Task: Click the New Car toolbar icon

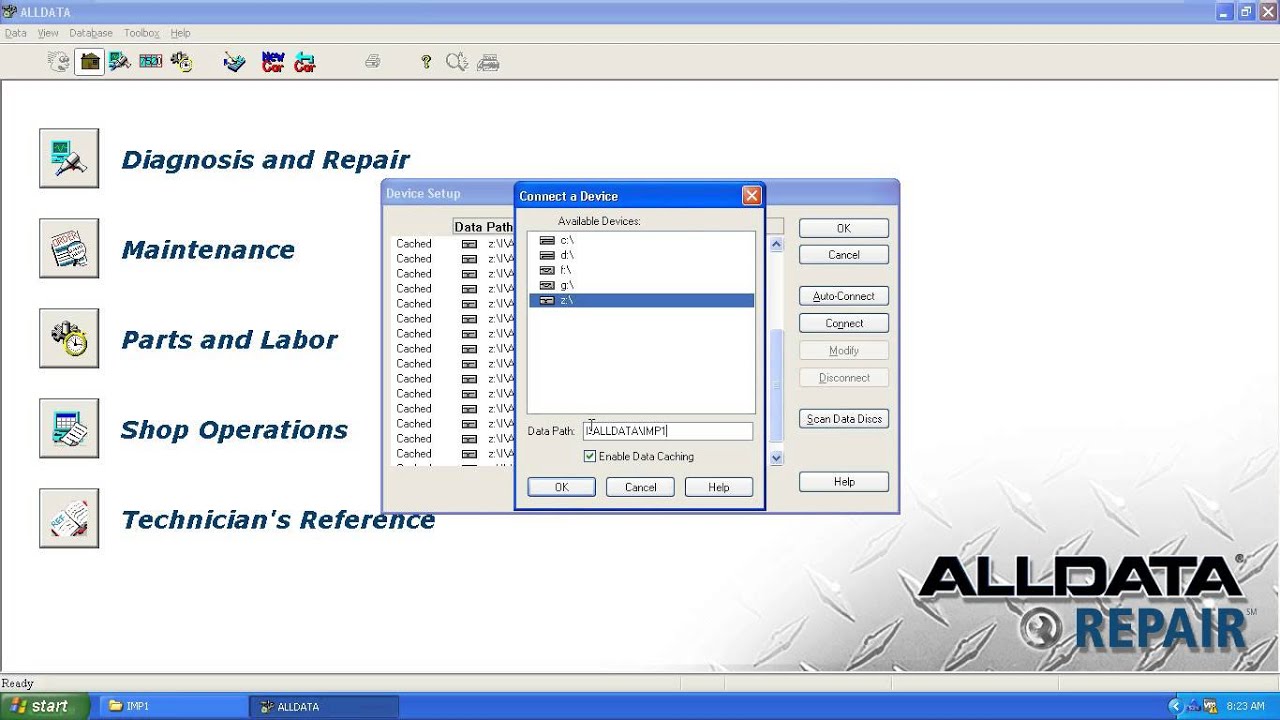Action: coord(273,62)
